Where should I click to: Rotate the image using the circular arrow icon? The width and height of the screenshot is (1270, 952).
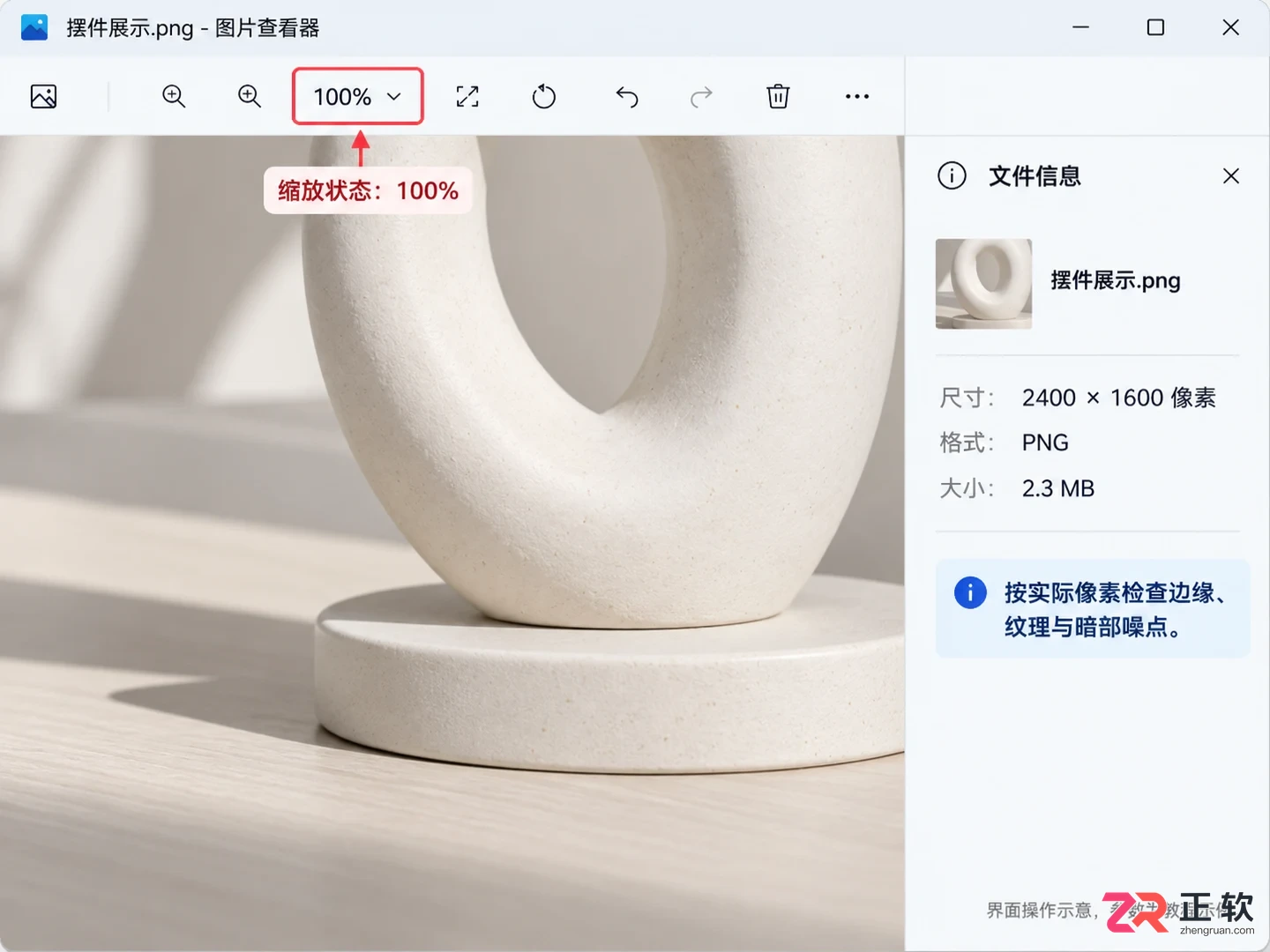pyautogui.click(x=544, y=96)
